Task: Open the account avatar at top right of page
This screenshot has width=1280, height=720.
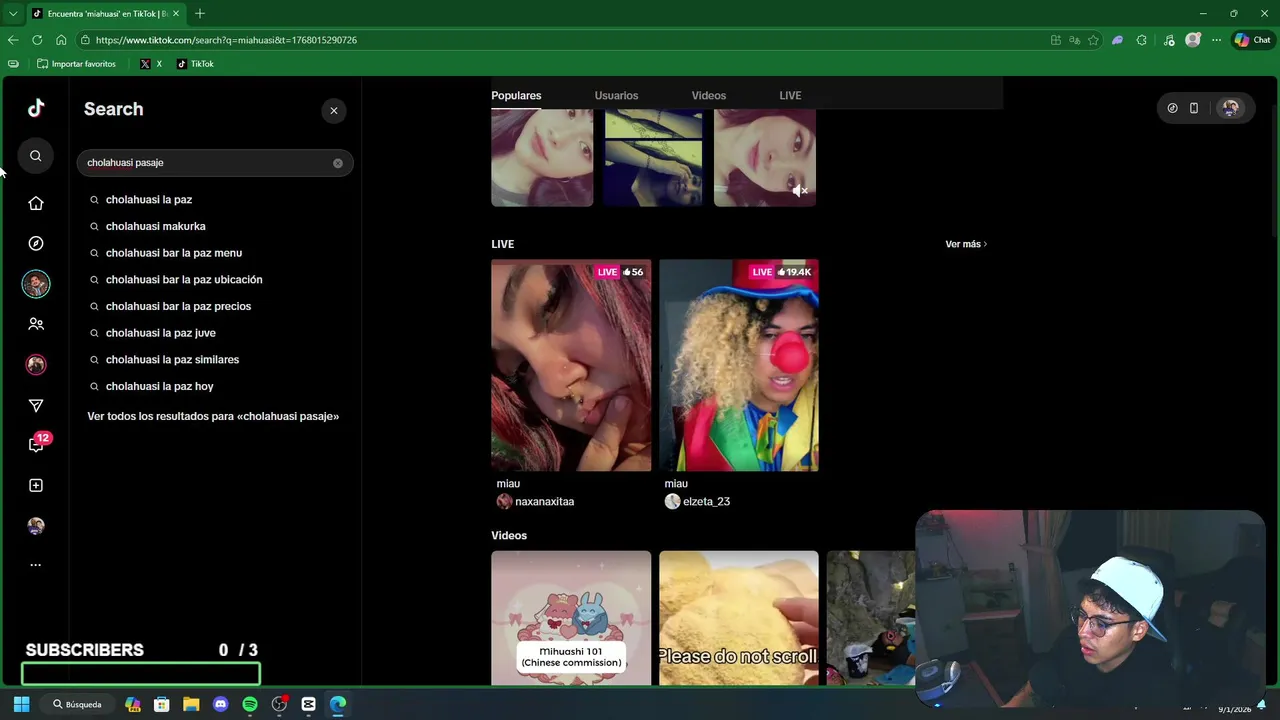Action: click(1230, 108)
